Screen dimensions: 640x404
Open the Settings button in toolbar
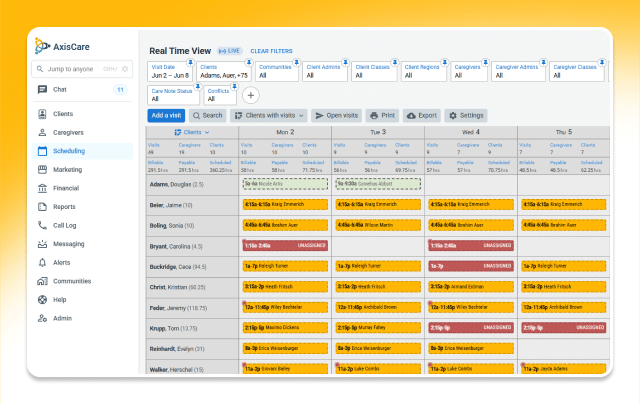(x=466, y=115)
